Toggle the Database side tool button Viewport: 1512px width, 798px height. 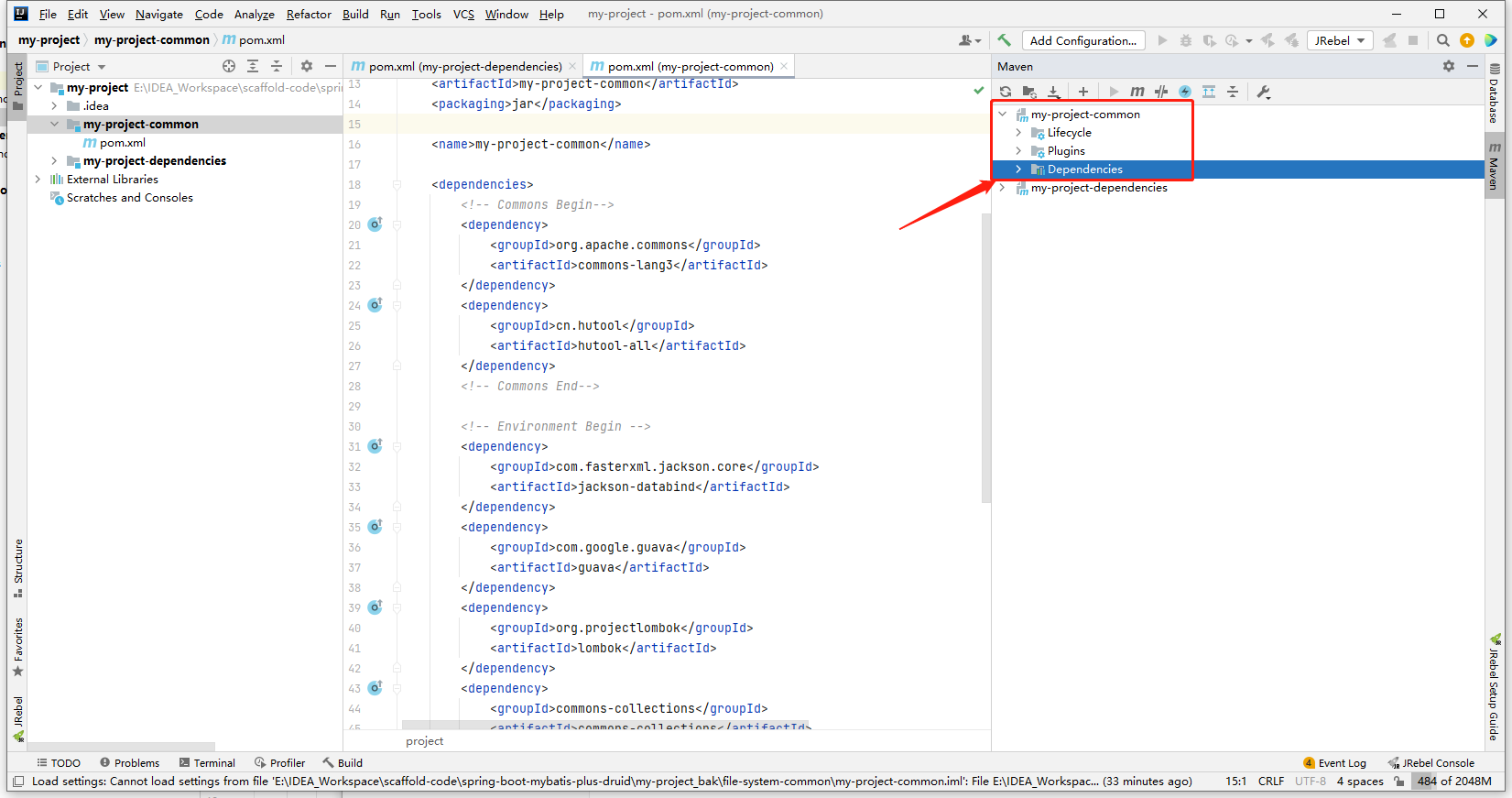1494,93
